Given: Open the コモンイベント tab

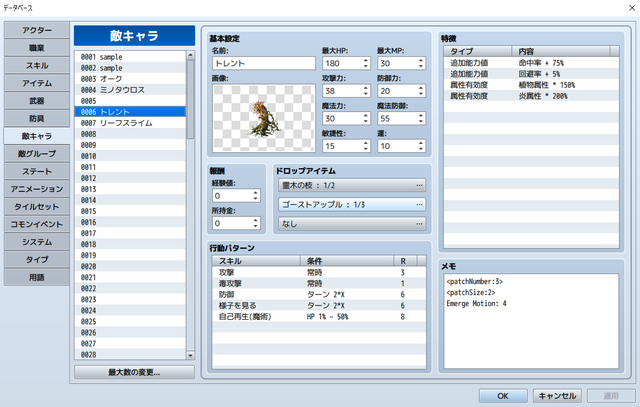Looking at the screenshot, I should click(x=37, y=224).
